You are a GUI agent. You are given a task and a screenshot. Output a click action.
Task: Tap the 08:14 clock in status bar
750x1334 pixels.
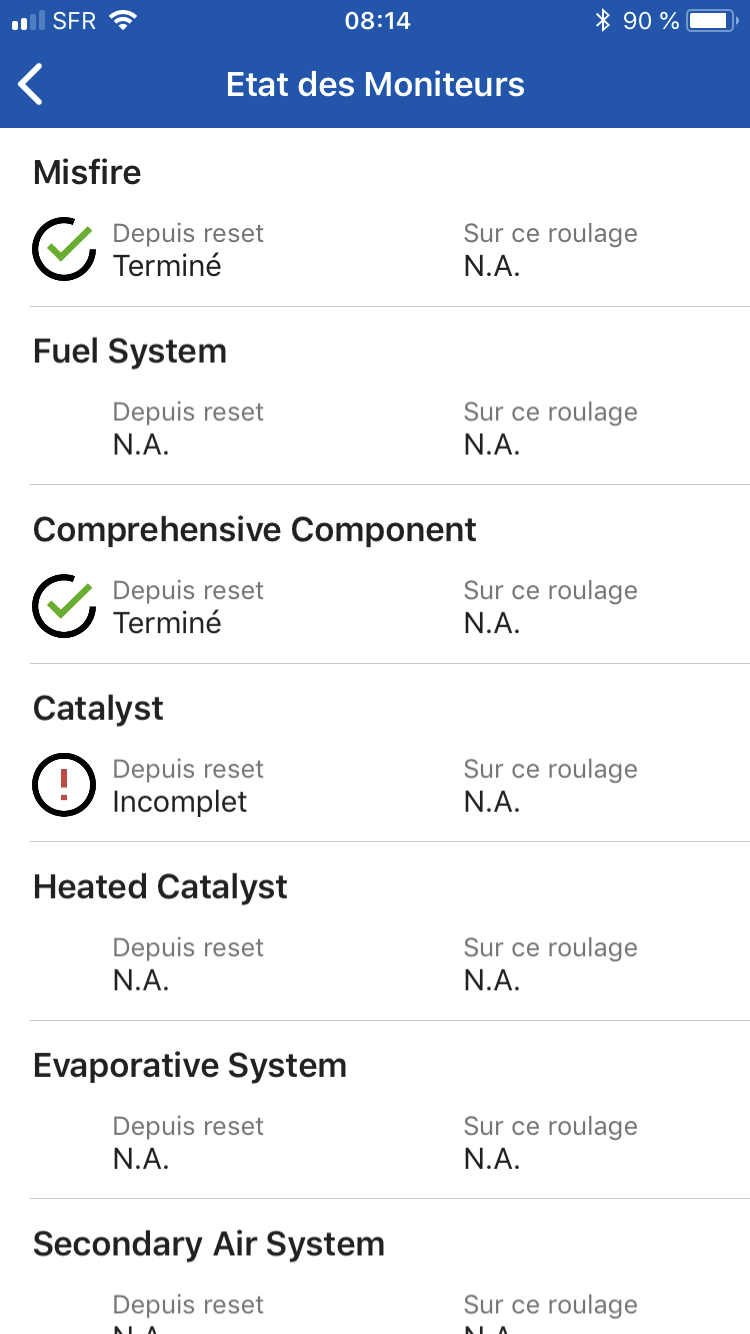point(377,21)
